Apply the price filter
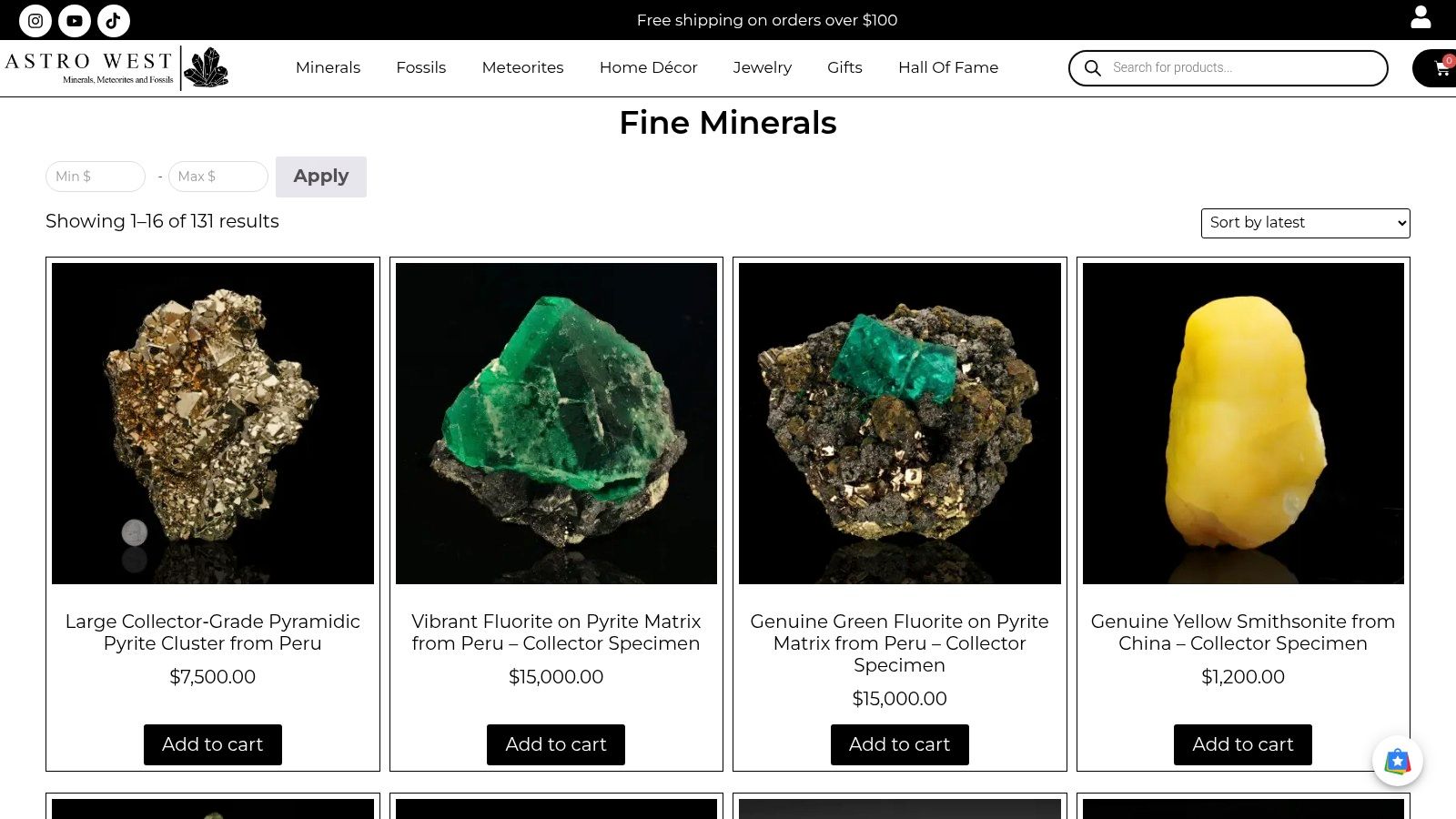Screen dimensions: 1456x819 [x=321, y=177]
